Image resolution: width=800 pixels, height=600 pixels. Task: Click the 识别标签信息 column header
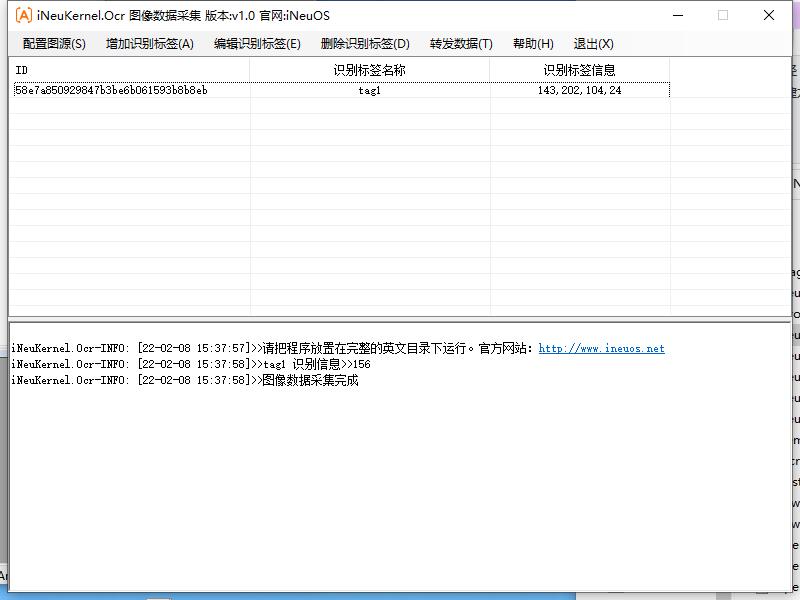tap(579, 70)
